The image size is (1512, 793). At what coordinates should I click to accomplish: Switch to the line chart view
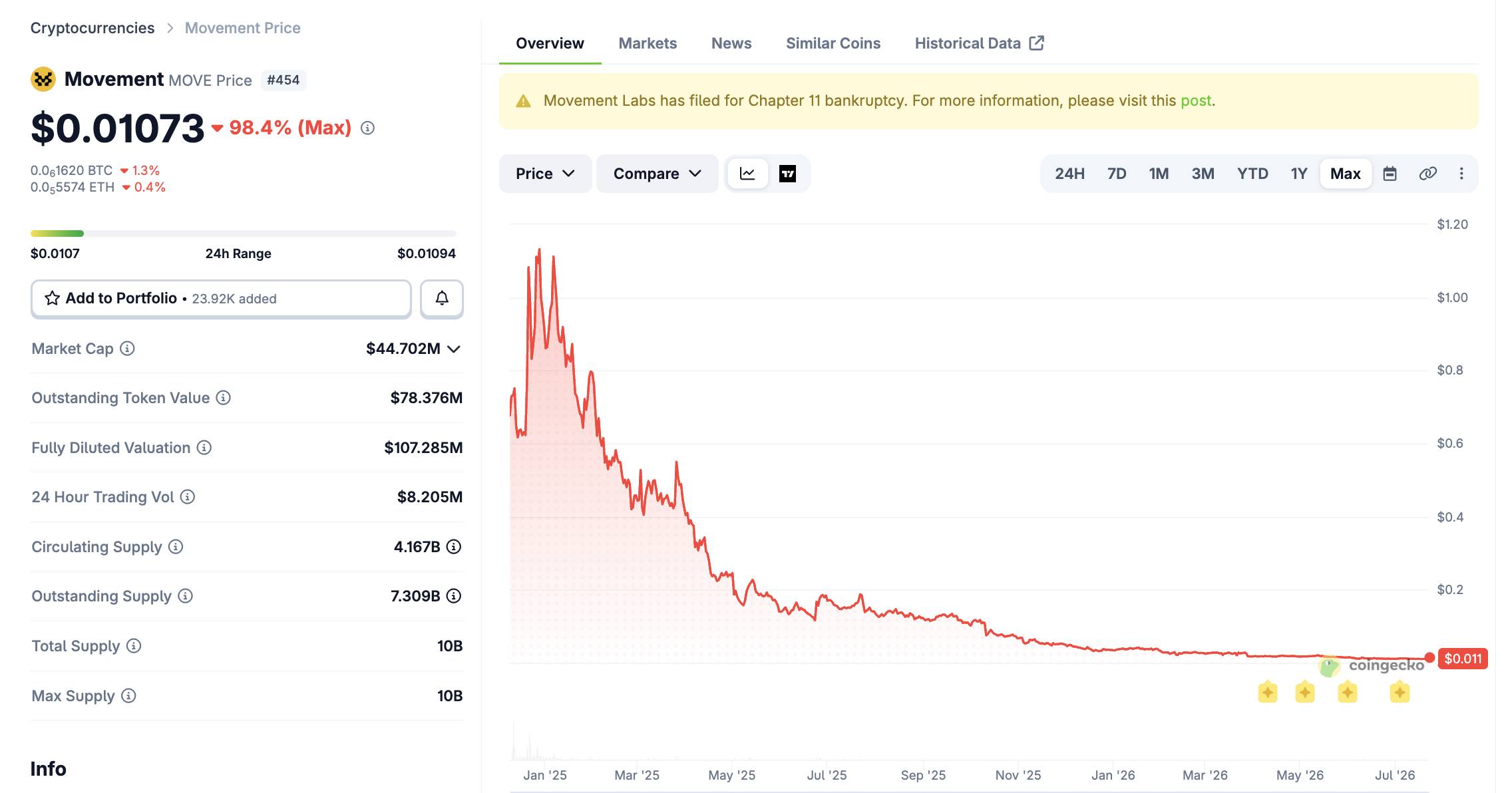coord(747,174)
